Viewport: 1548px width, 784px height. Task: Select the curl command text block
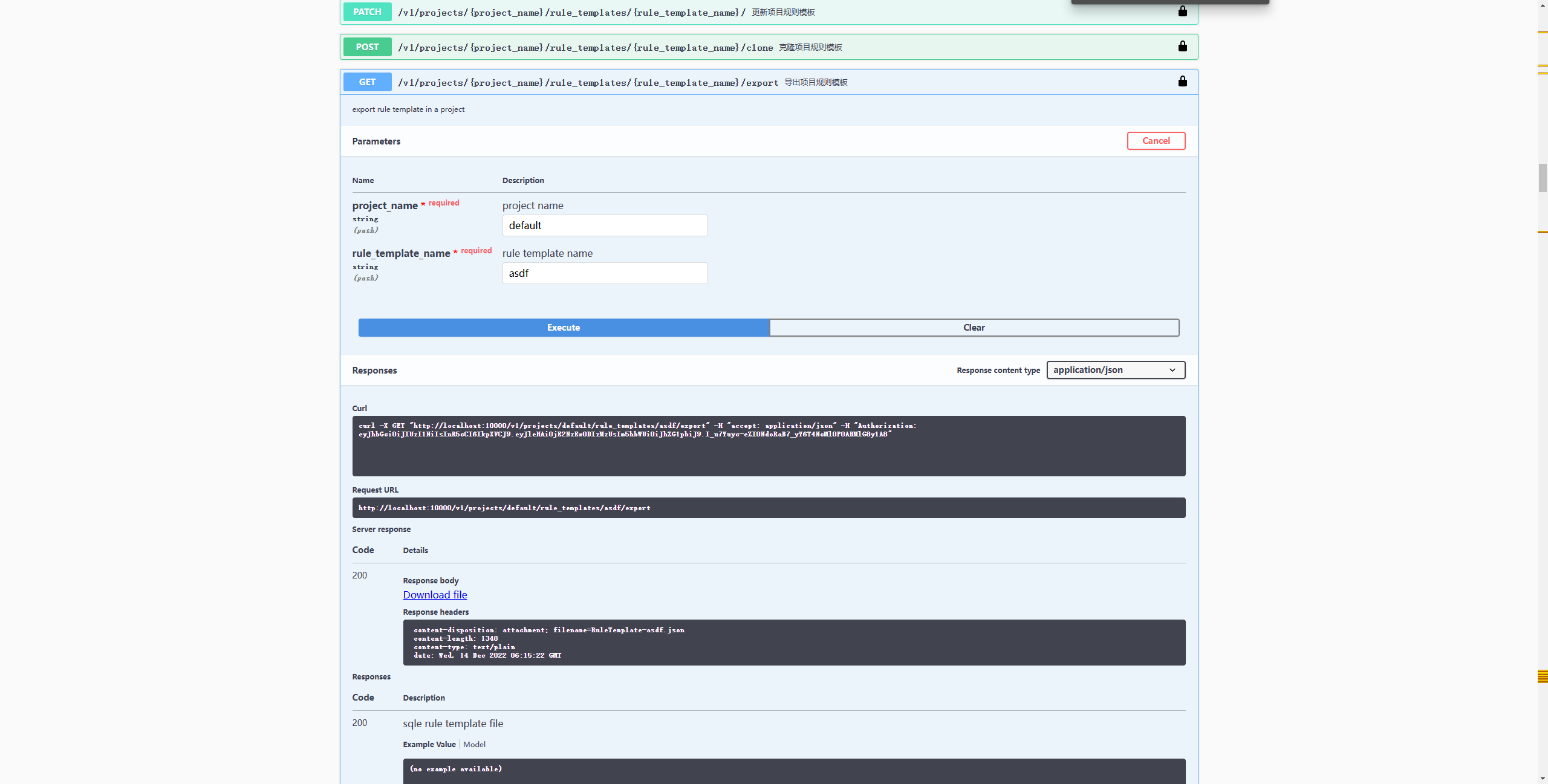[x=768, y=445]
